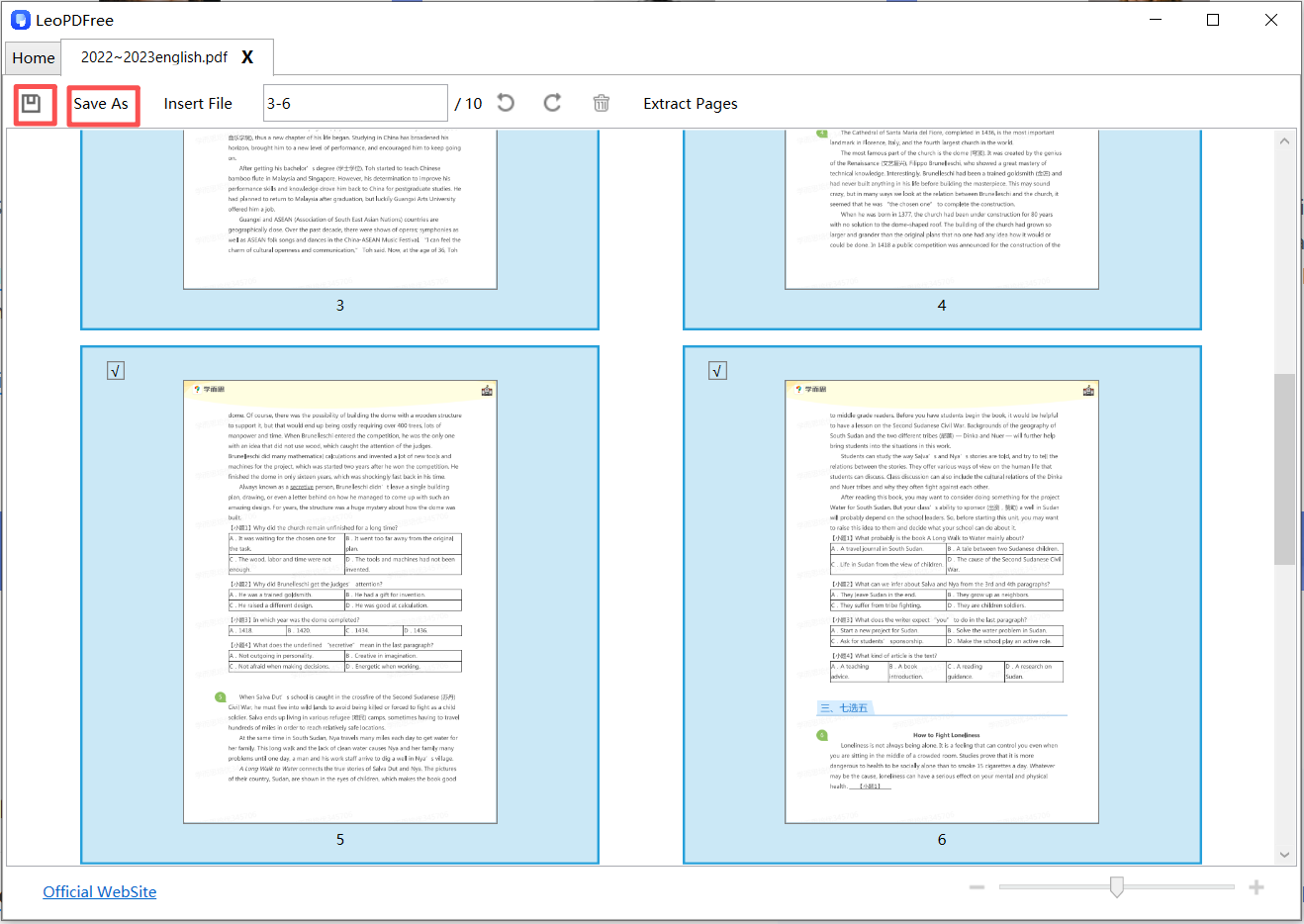The image size is (1304, 924).
Task: Zoom out with the minus icon
Action: (977, 887)
